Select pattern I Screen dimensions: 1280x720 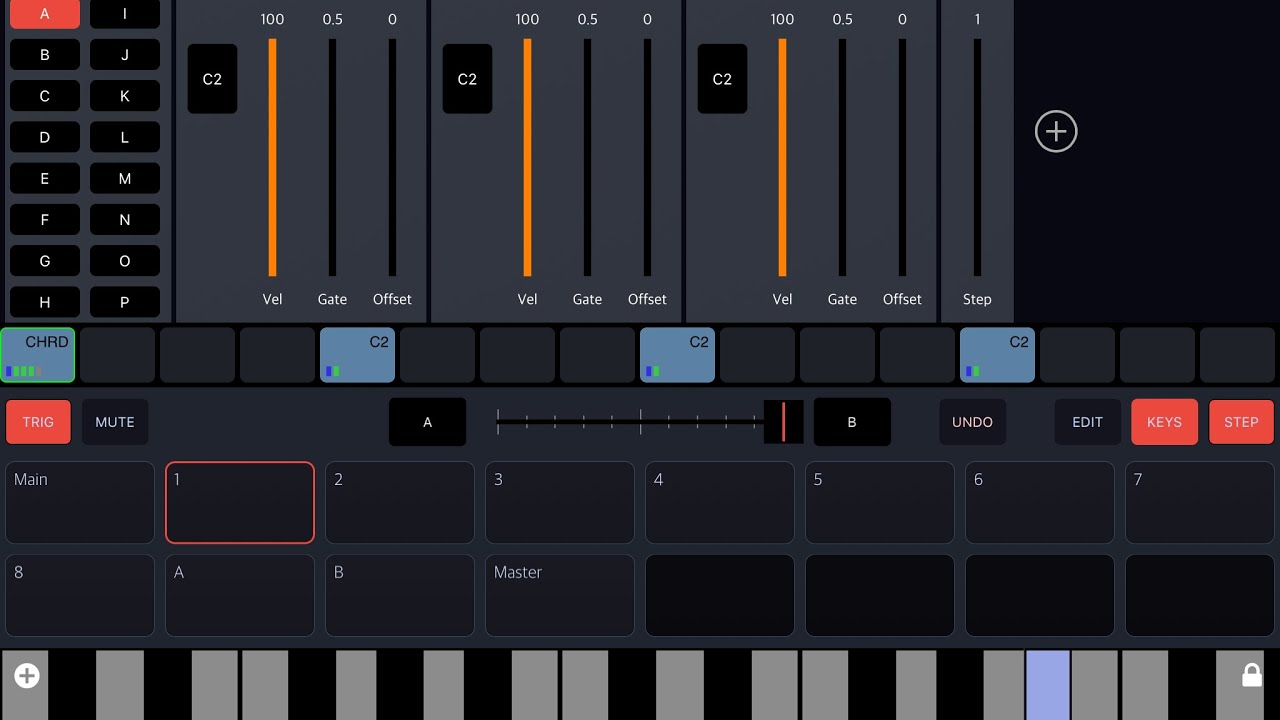coord(125,14)
